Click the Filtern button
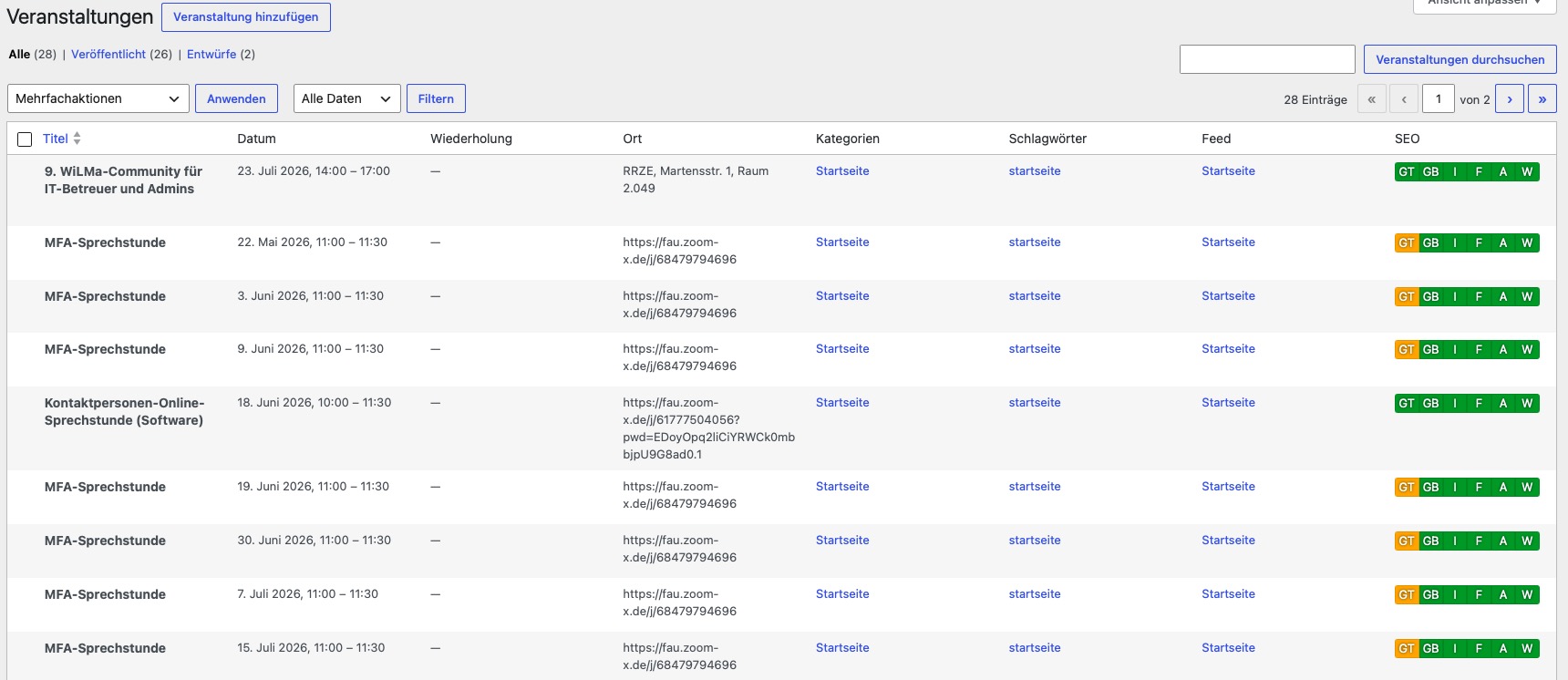 (x=436, y=98)
